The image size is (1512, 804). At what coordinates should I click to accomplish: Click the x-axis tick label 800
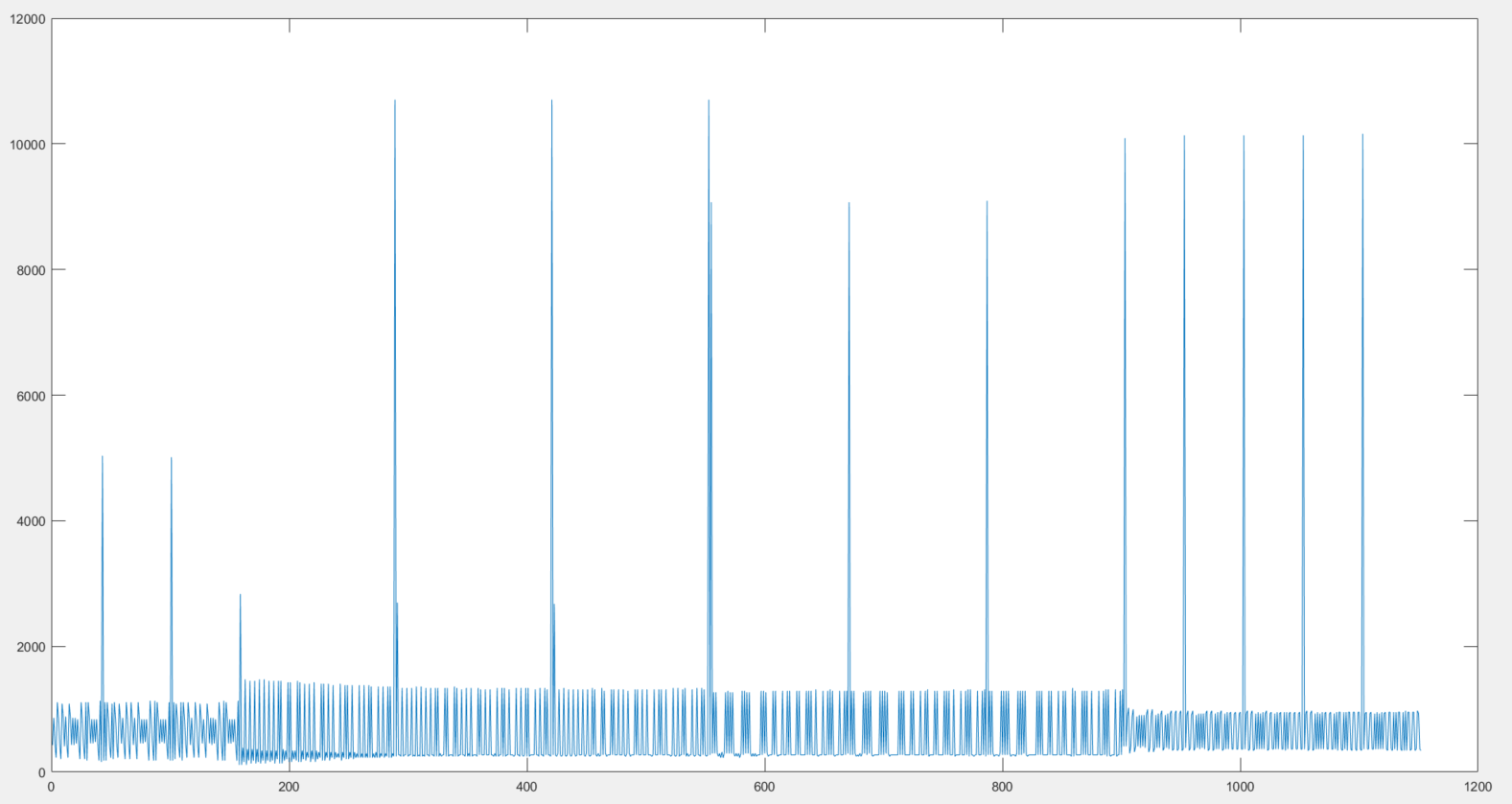(x=1002, y=787)
